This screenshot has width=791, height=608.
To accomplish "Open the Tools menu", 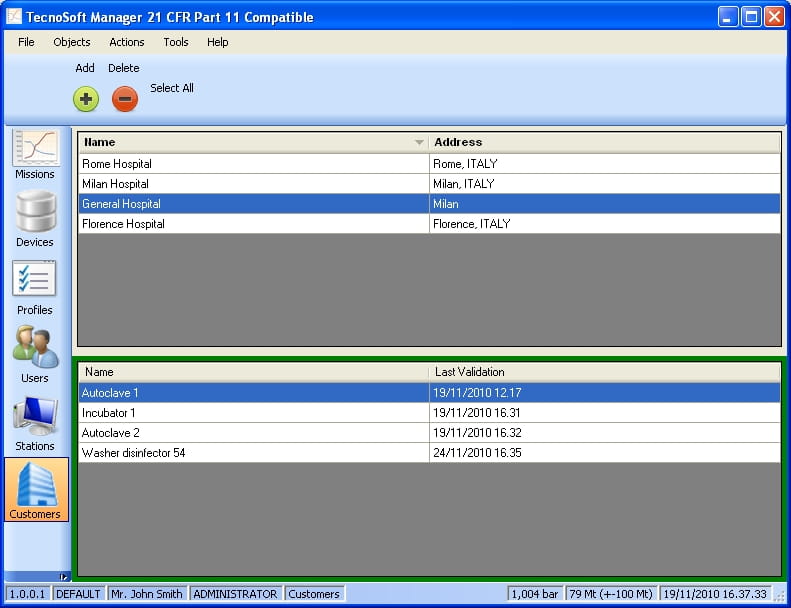I will click(176, 42).
